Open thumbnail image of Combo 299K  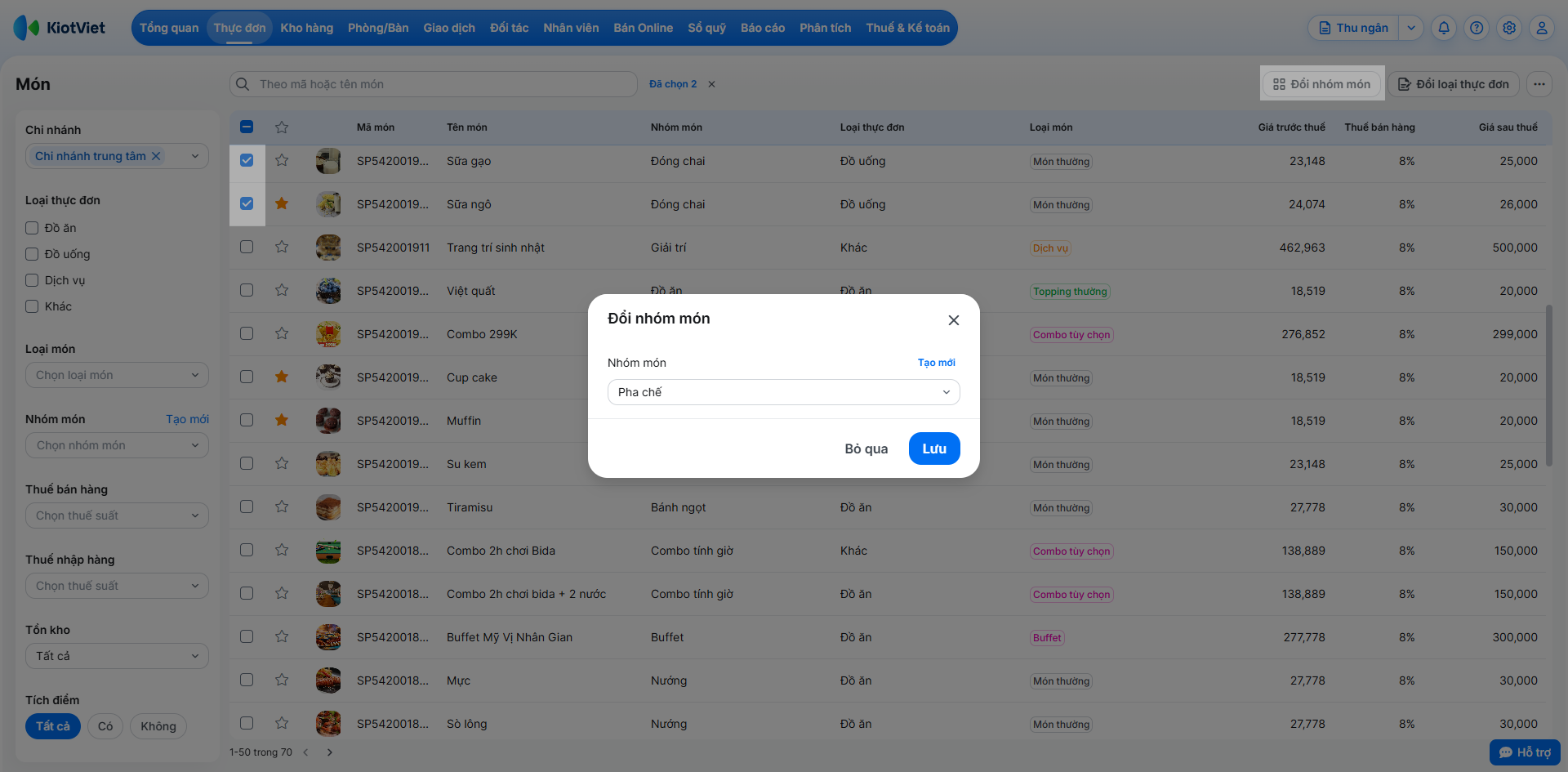coord(328,334)
